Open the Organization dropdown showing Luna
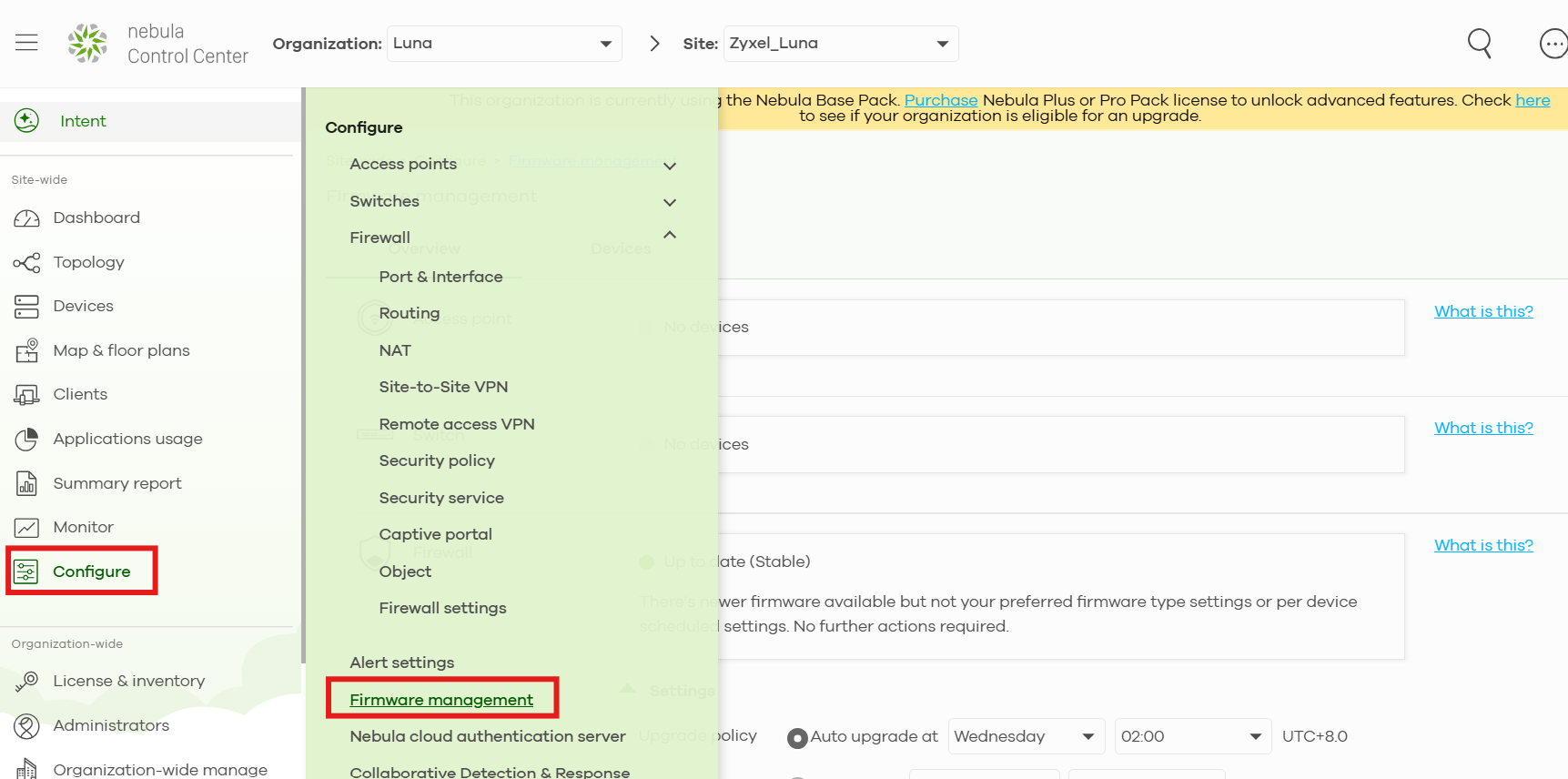The height and width of the screenshot is (779, 1568). coord(504,44)
